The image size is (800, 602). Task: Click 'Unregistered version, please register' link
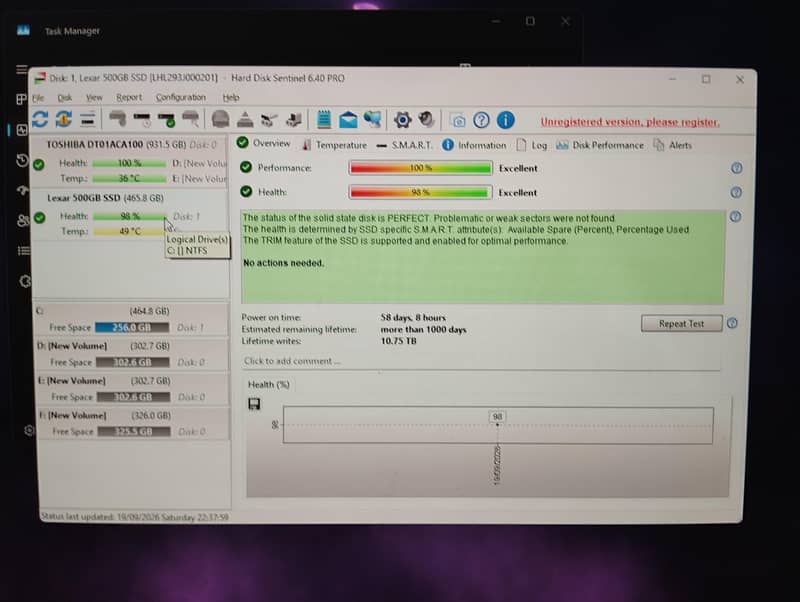630,122
